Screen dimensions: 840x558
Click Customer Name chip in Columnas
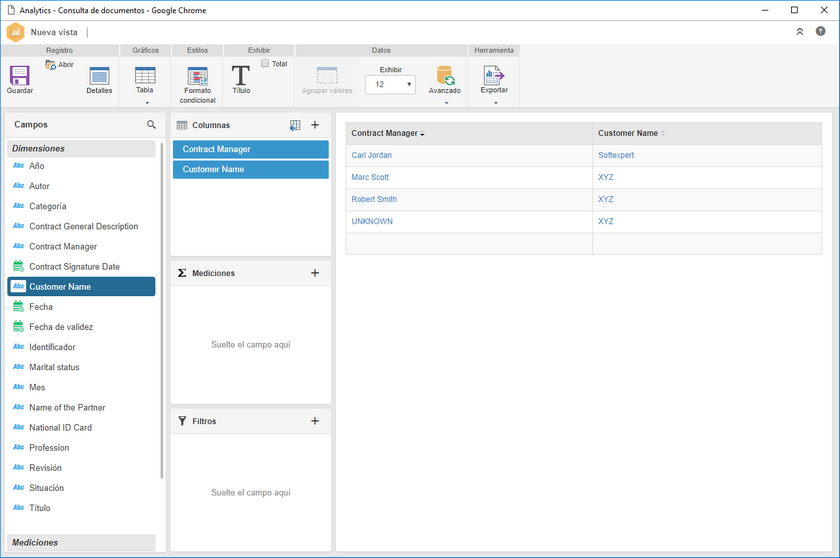[251, 169]
